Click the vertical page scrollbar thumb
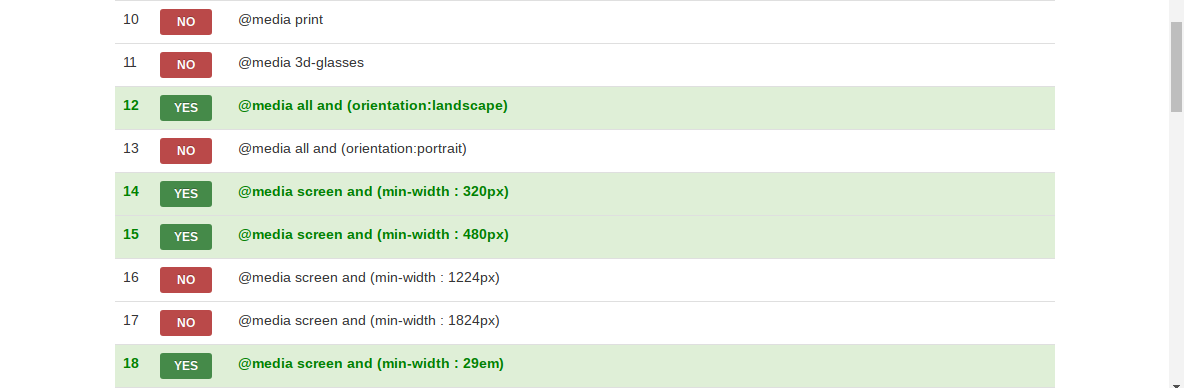1184x388 pixels. (1176, 66)
